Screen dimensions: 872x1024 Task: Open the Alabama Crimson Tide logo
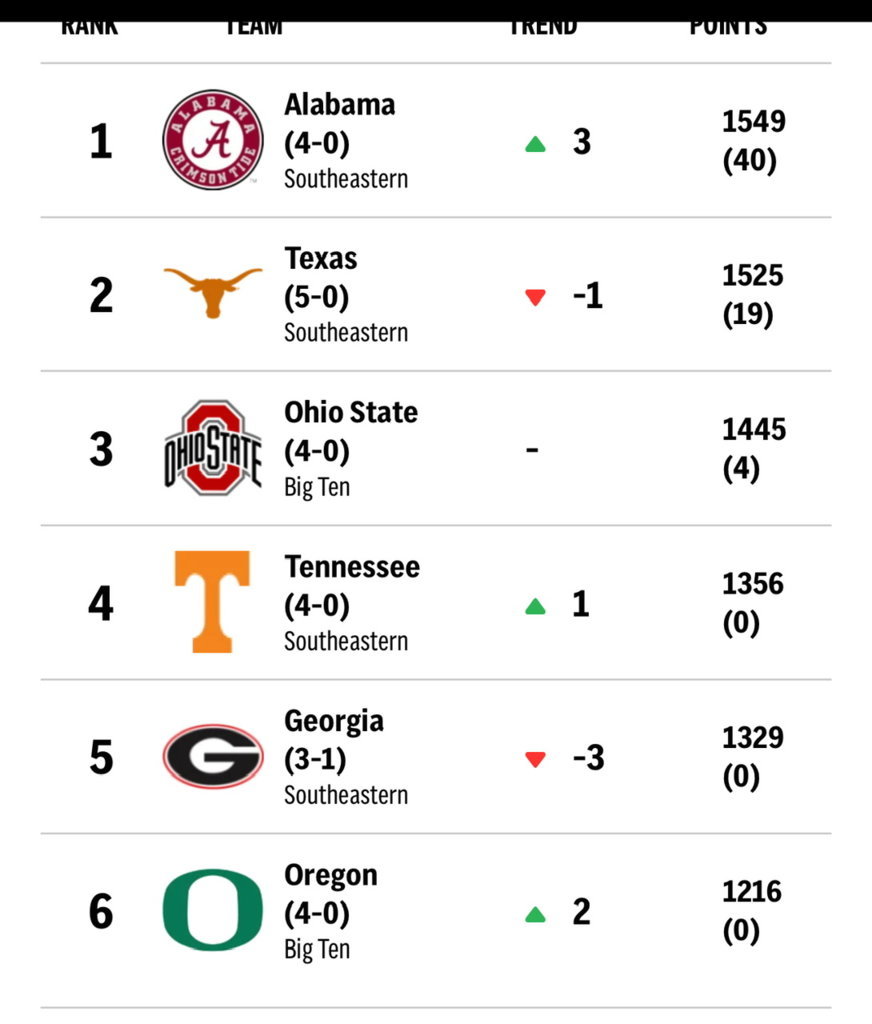213,140
